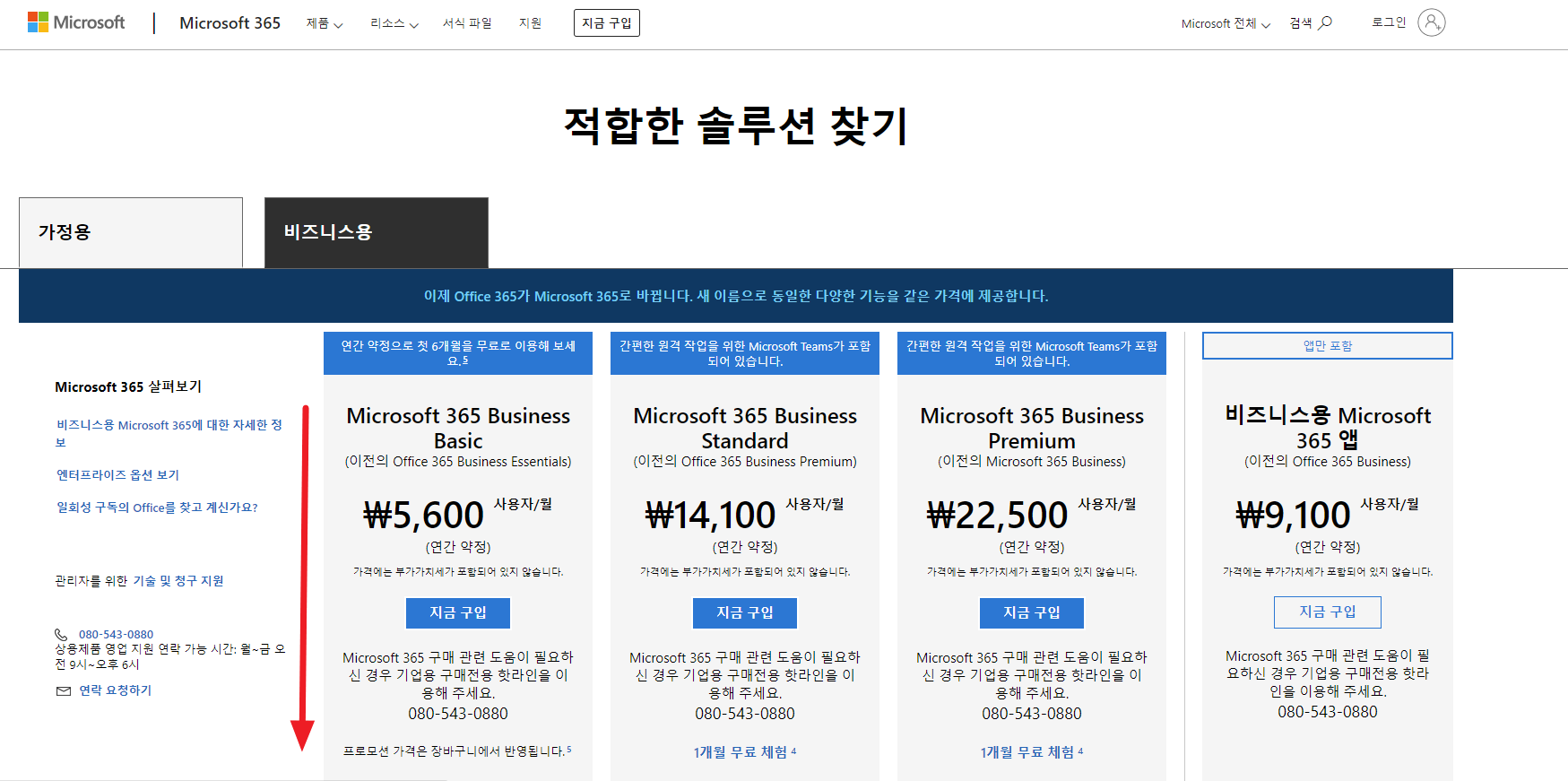Expand the 제품 dropdown menu
Screen dimensions: 1568x781
325,23
